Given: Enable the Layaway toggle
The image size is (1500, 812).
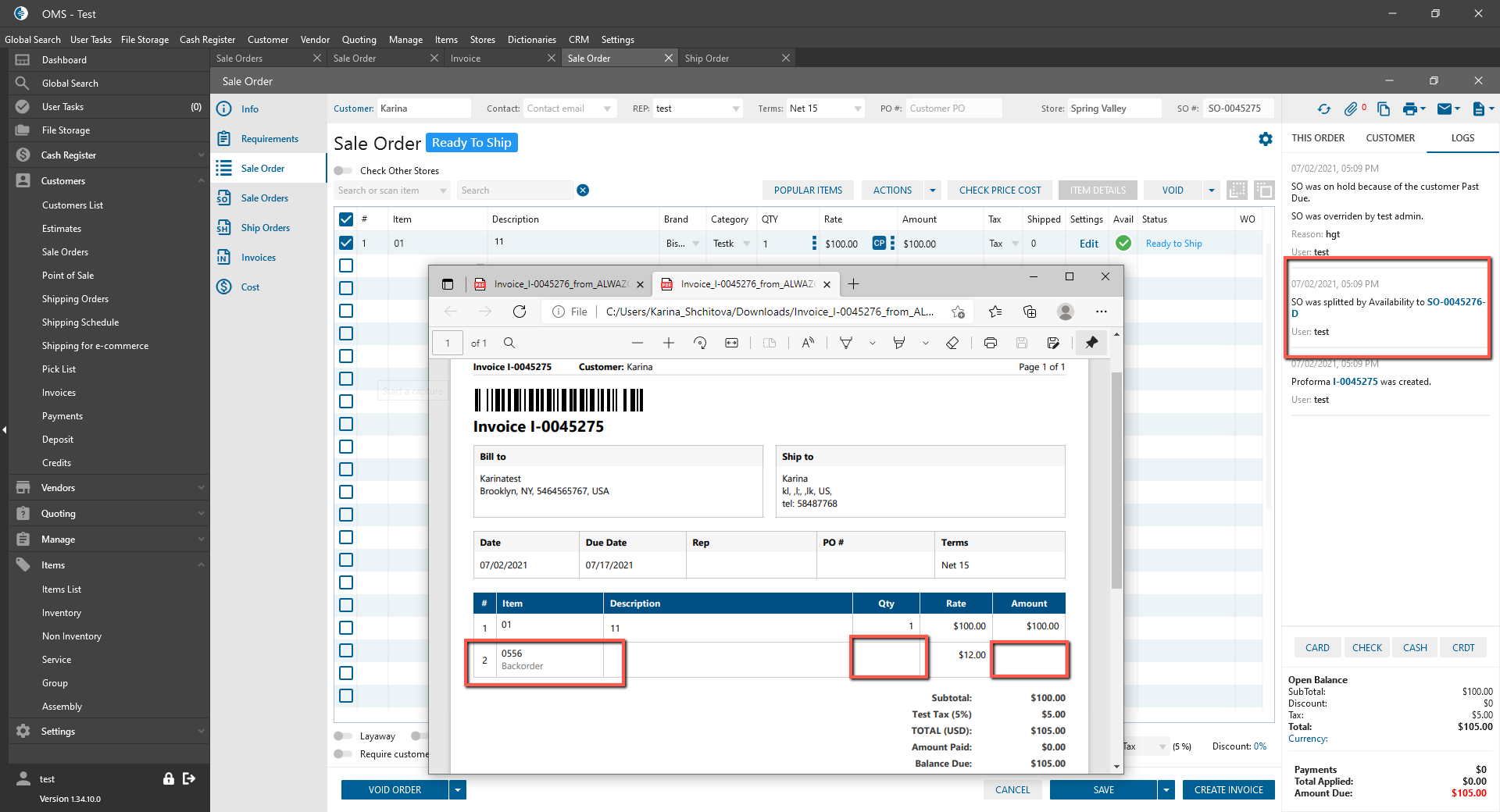Looking at the screenshot, I should tap(343, 736).
